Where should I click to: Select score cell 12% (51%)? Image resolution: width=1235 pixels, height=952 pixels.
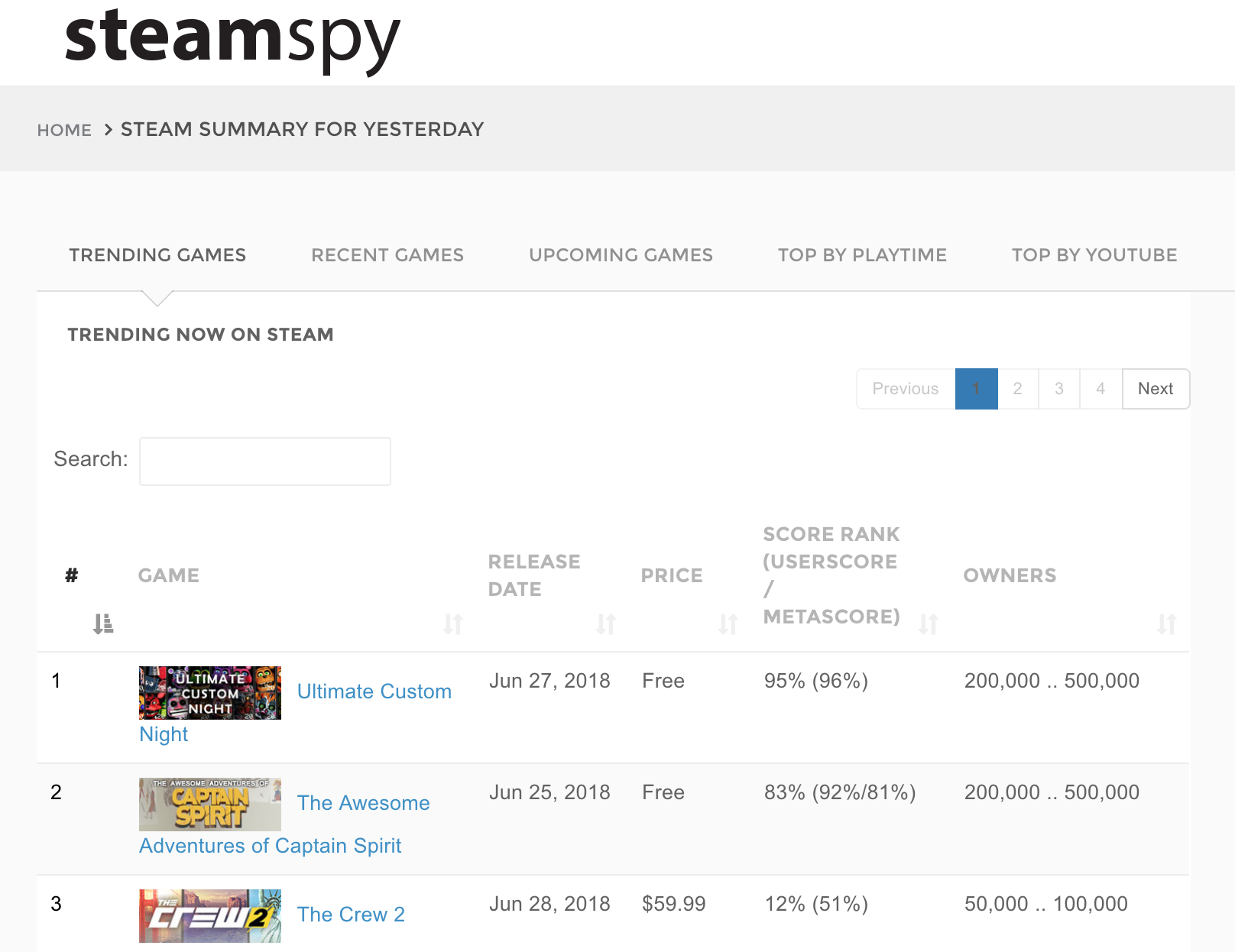coord(816,904)
